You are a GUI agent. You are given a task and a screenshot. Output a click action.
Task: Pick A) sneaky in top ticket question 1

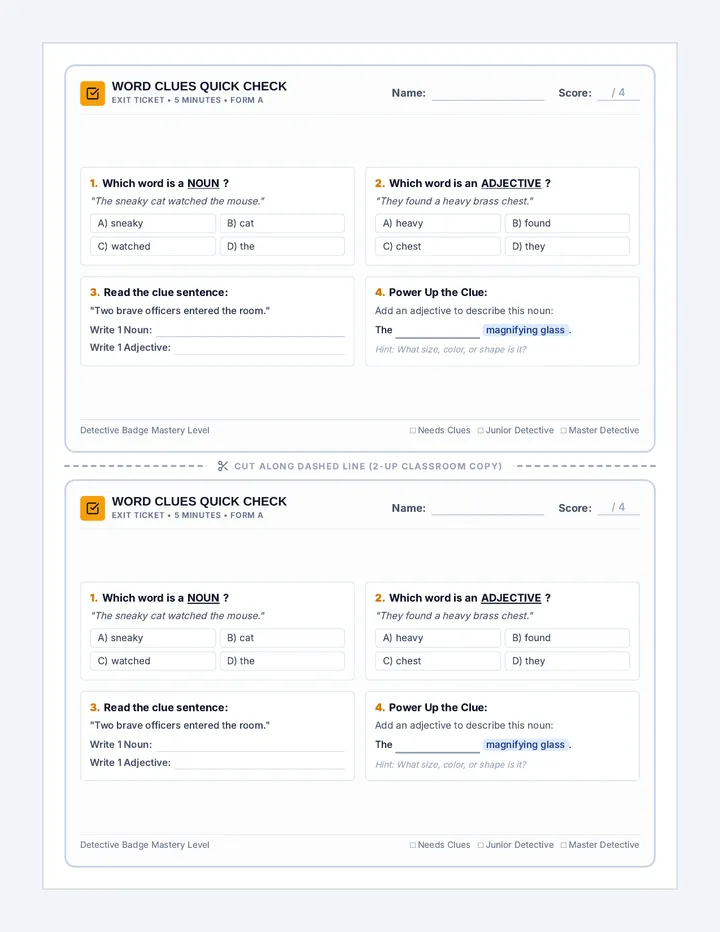(153, 223)
